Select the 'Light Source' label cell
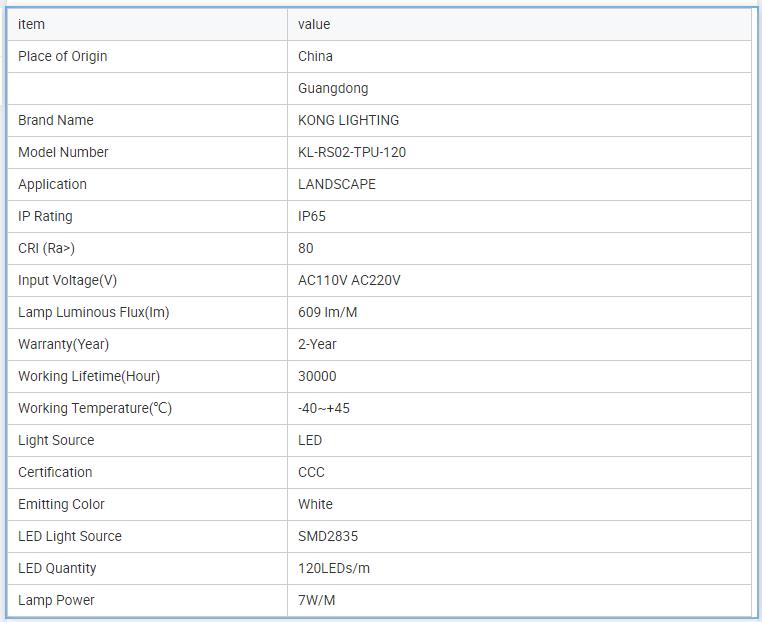The height and width of the screenshot is (622, 762). pos(56,440)
